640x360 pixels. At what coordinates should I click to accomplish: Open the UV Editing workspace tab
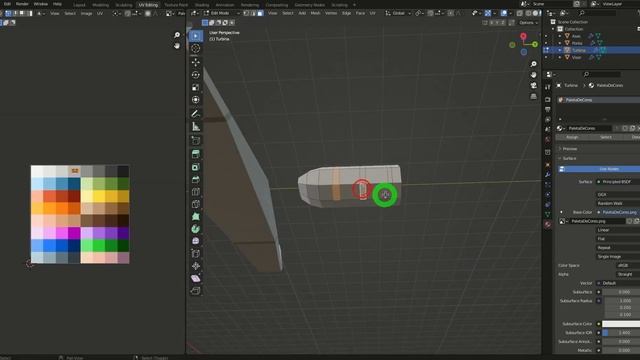148,5
